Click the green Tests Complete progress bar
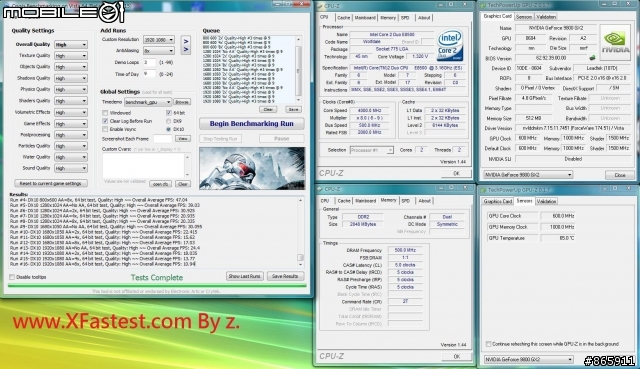 tap(157, 285)
